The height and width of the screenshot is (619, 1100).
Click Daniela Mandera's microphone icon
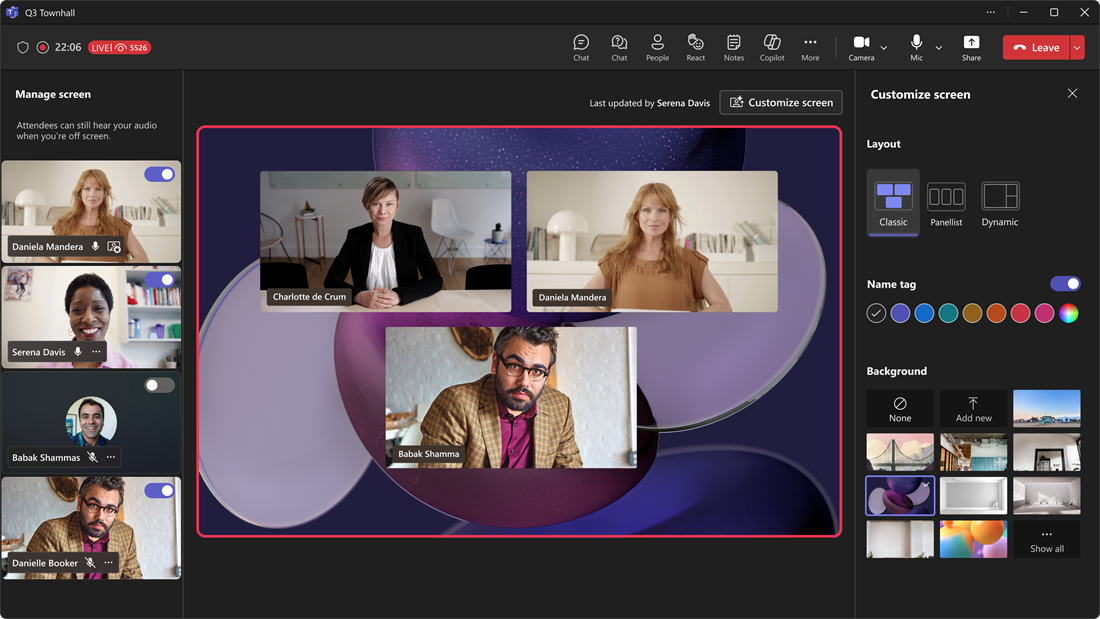(x=95, y=246)
